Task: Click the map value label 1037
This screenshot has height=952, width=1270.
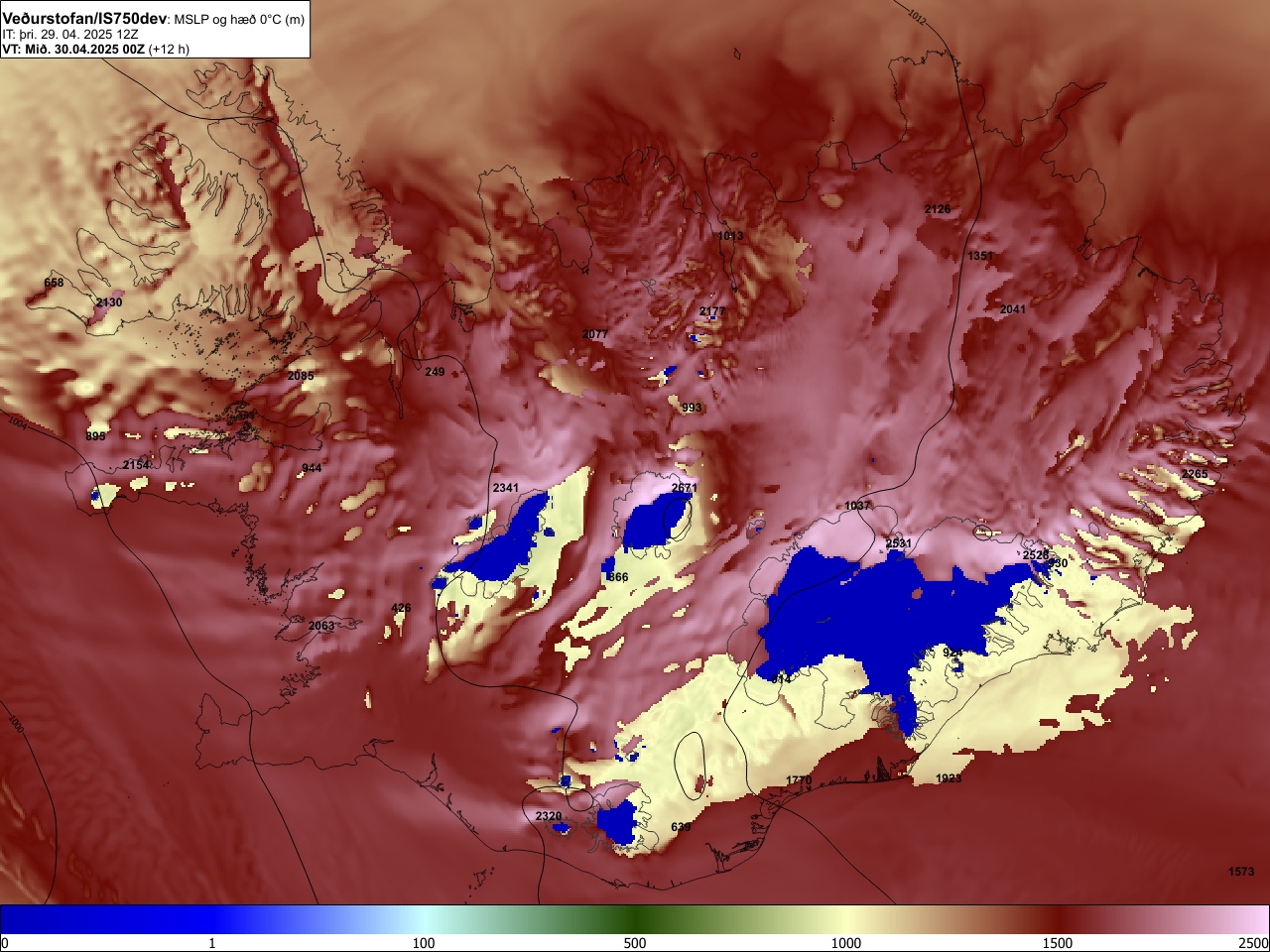Action: click(857, 506)
